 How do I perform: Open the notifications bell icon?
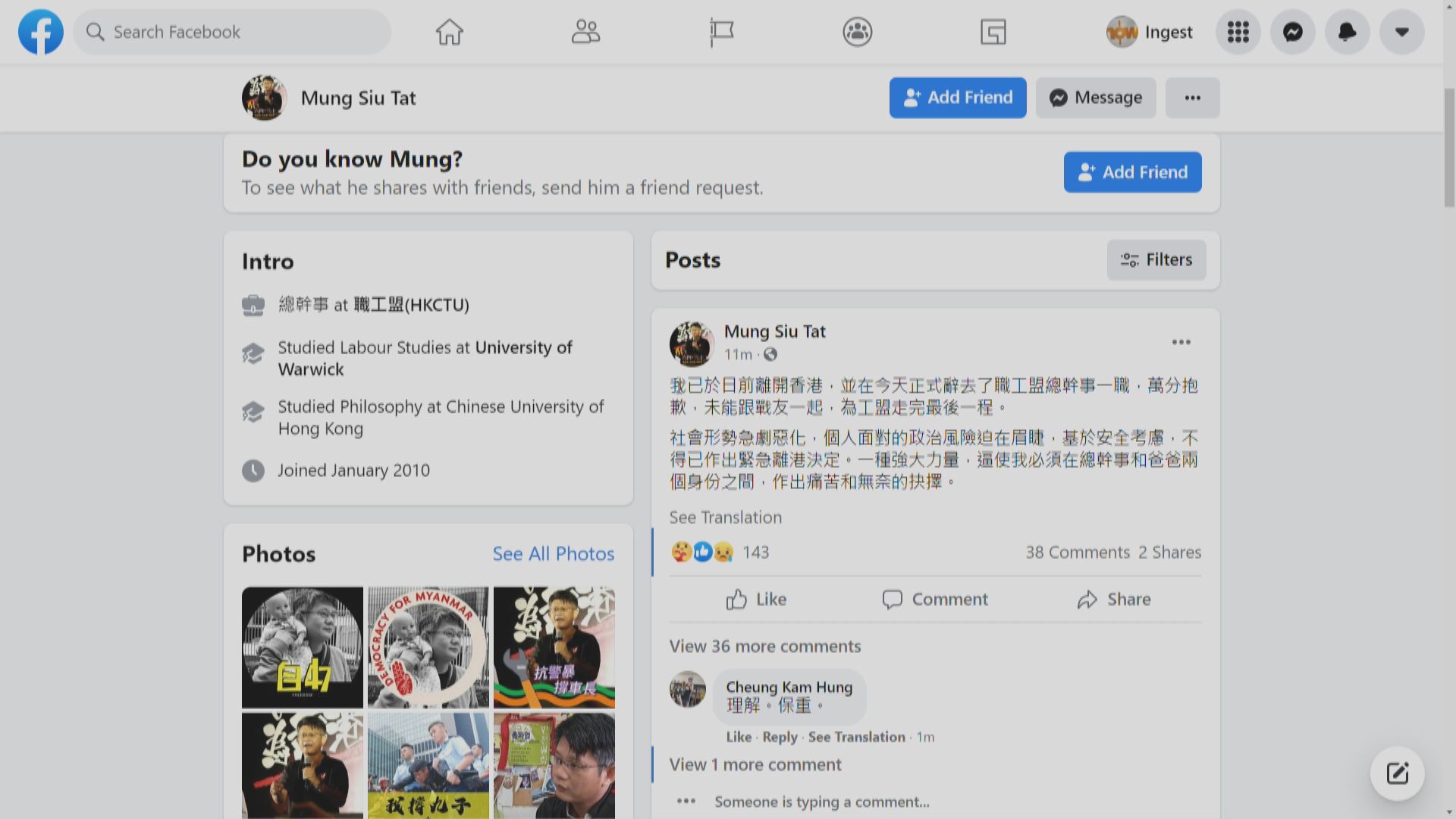[x=1347, y=32]
